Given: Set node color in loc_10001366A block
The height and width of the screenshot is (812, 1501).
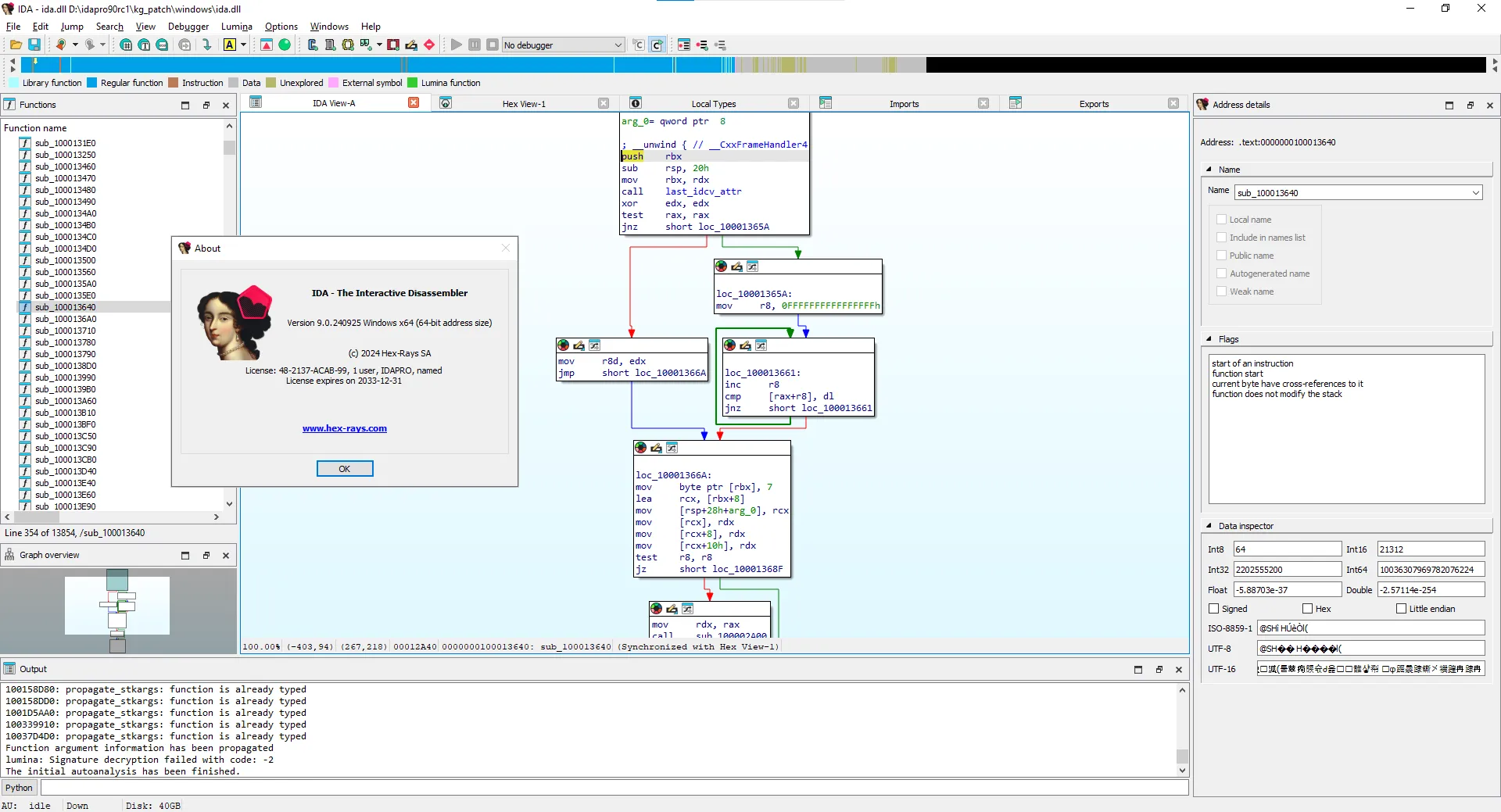Looking at the screenshot, I should click(x=641, y=448).
